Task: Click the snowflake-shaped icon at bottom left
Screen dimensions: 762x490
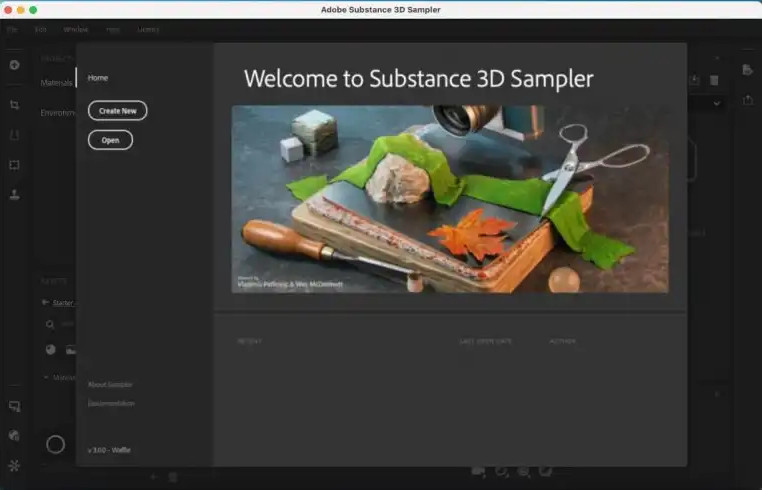Action: tap(15, 466)
